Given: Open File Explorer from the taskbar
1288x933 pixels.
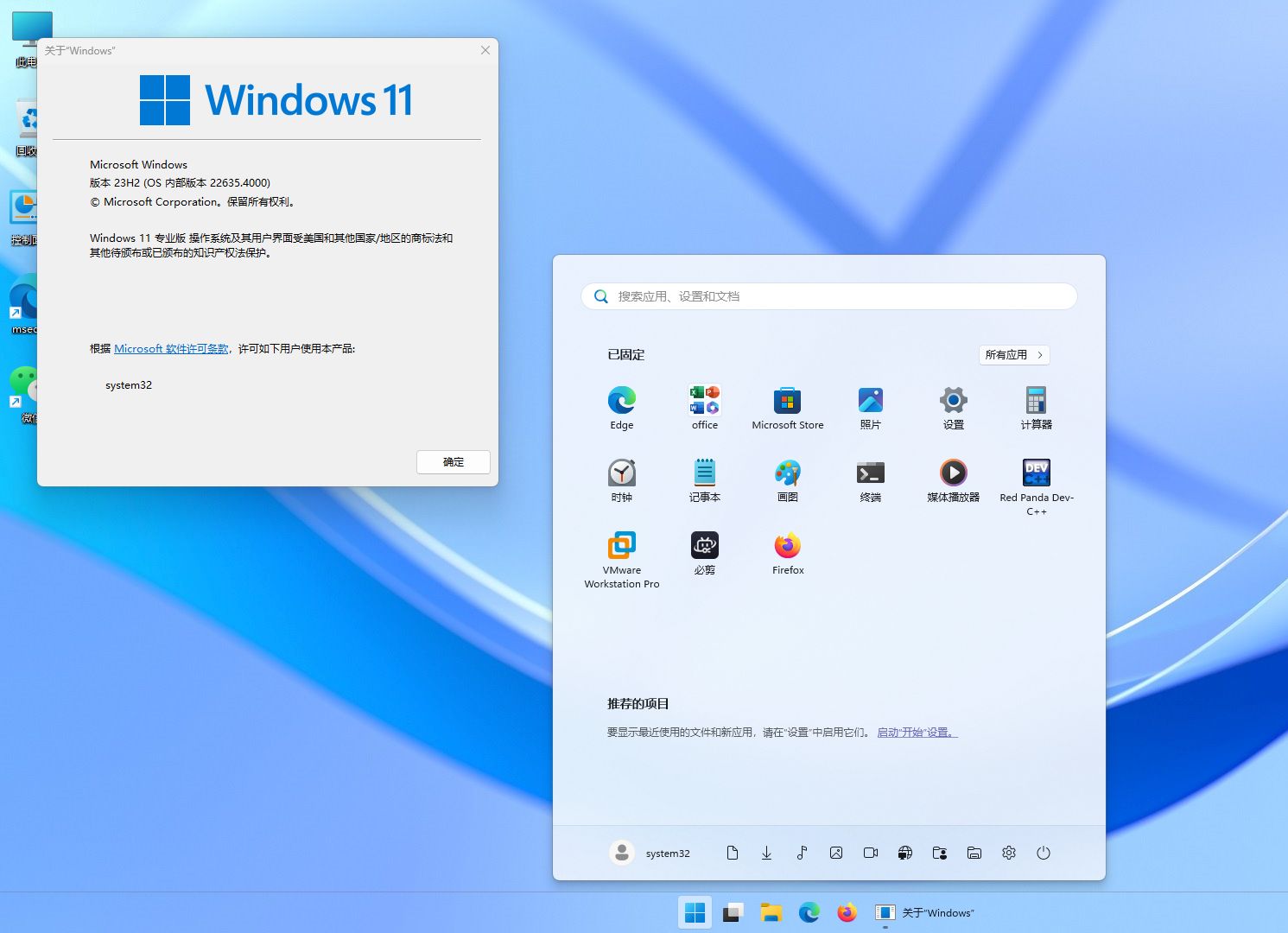Looking at the screenshot, I should click(771, 912).
